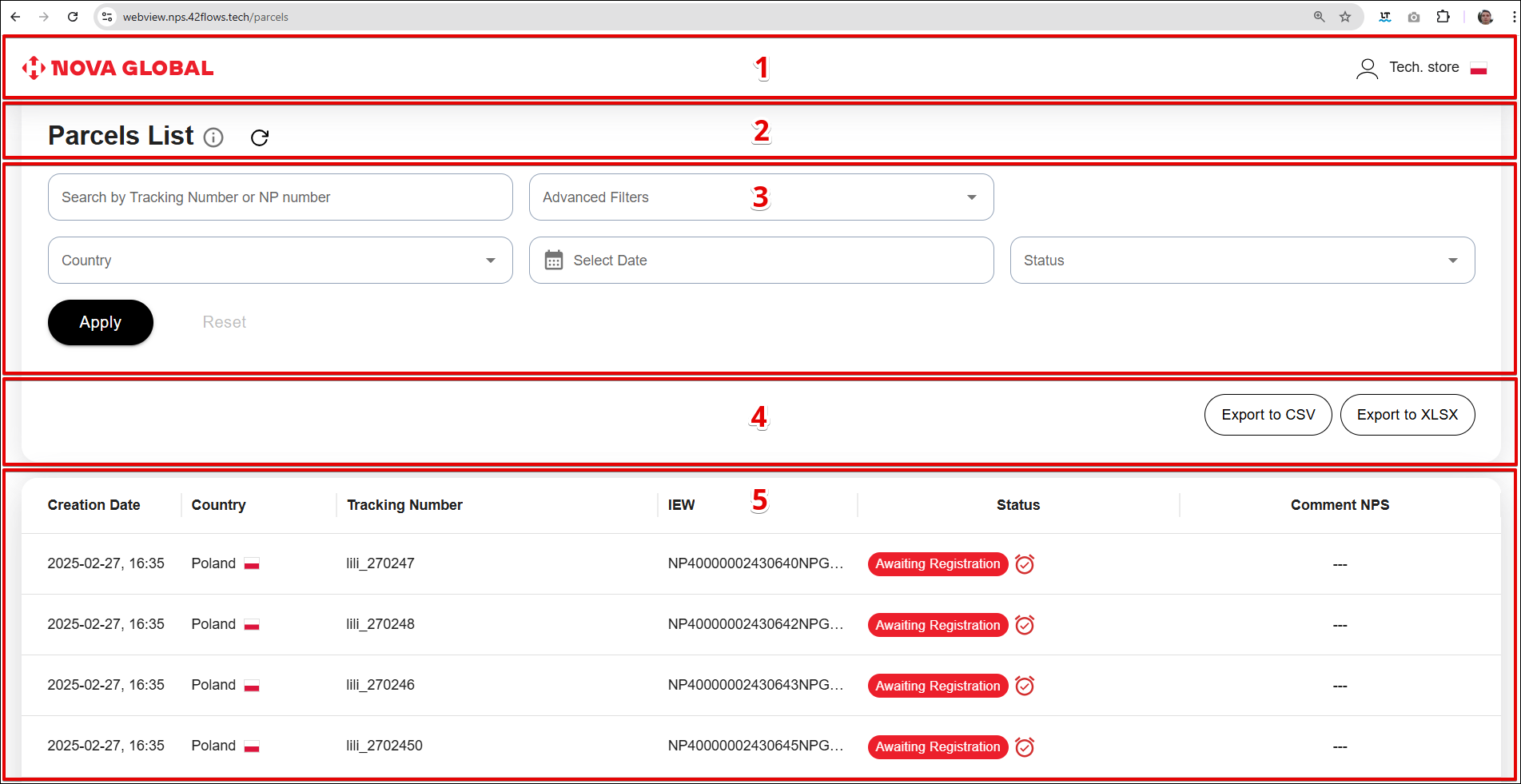Click the alarm clock icon for lili_2702450

pyautogui.click(x=1025, y=747)
